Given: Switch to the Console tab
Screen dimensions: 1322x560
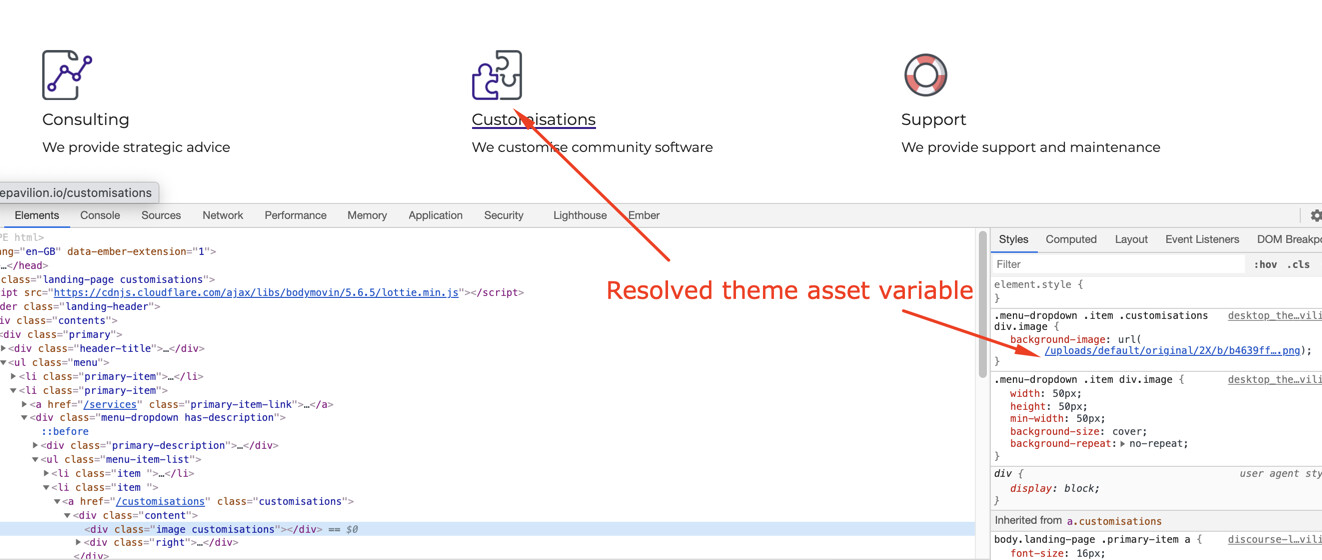Looking at the screenshot, I should point(100,215).
